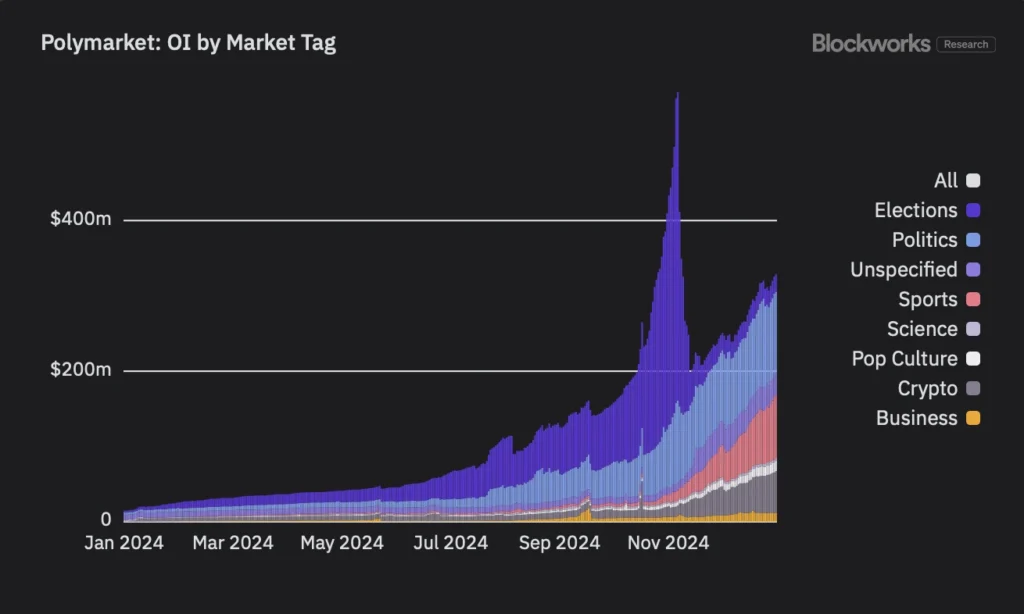Click the Politics legend color swatch
The height and width of the screenshot is (614, 1024).
tap(973, 240)
